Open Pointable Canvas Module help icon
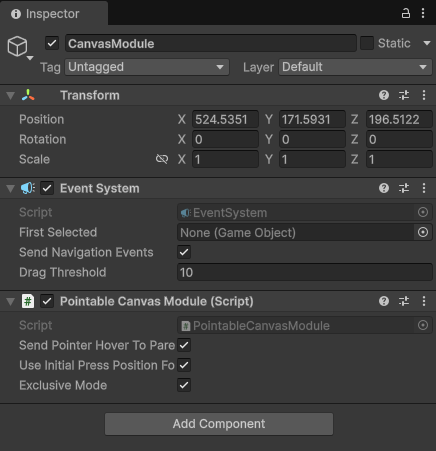Viewport: 436px width, 451px height. (384, 301)
